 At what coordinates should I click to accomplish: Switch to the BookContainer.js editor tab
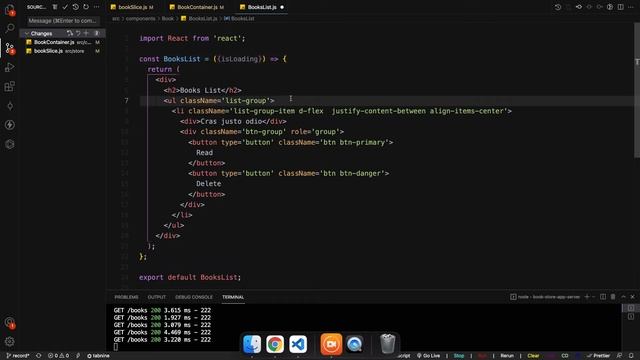tap(197, 7)
